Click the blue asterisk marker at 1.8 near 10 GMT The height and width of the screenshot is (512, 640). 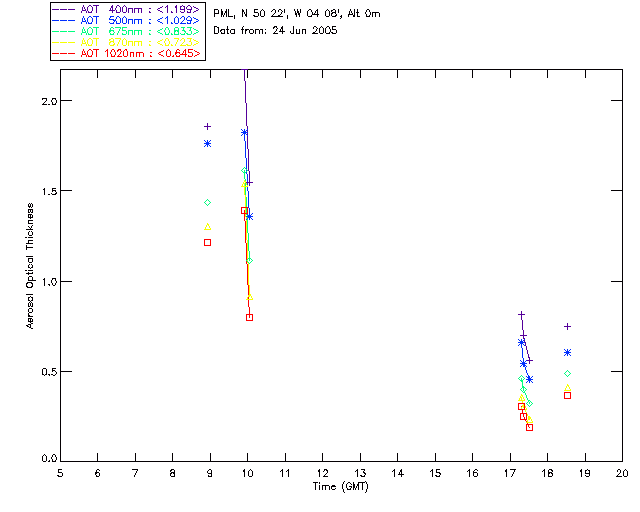point(244,133)
